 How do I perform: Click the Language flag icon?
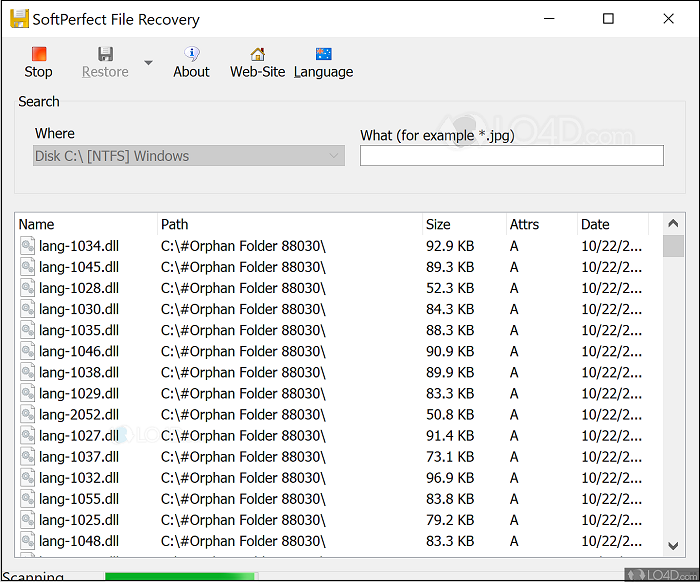(x=323, y=54)
